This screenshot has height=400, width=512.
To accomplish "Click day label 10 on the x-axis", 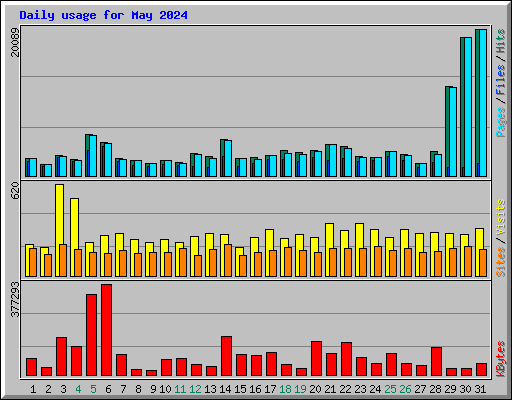I will click(x=165, y=389).
